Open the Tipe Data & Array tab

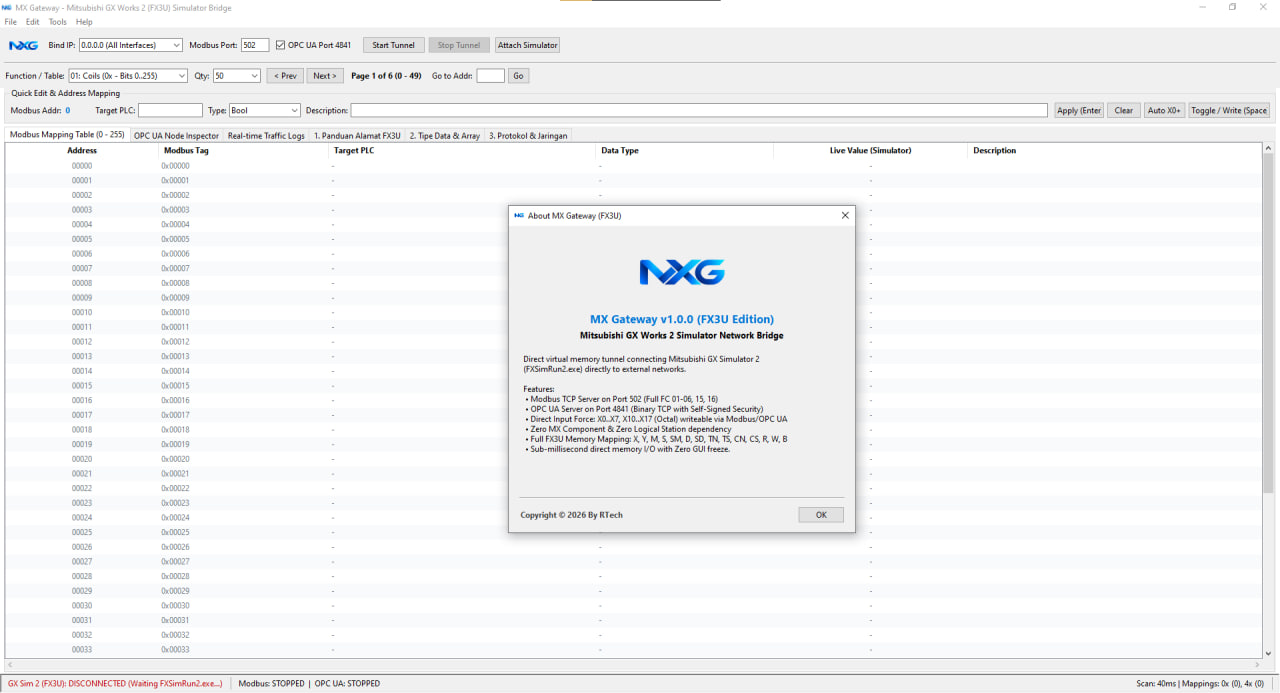[445, 136]
